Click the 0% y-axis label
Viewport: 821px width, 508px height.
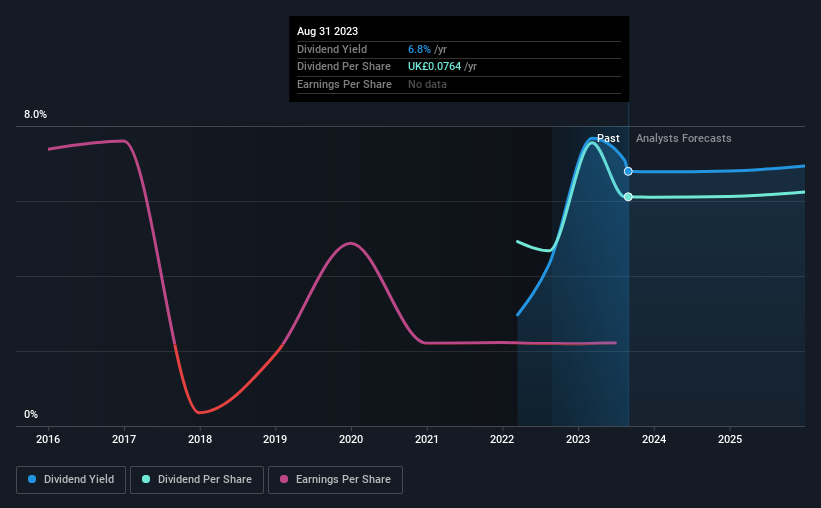click(x=31, y=414)
